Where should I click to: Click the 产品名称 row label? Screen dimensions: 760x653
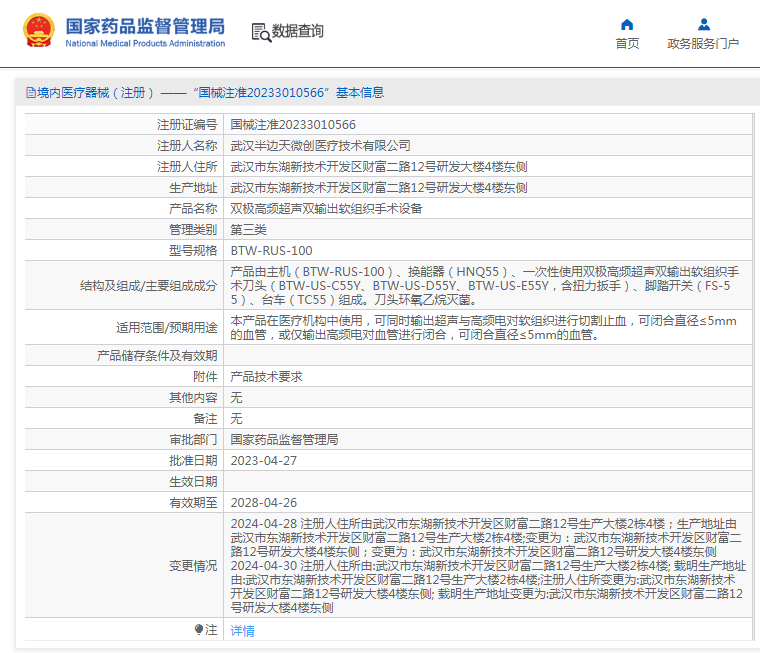point(193,208)
